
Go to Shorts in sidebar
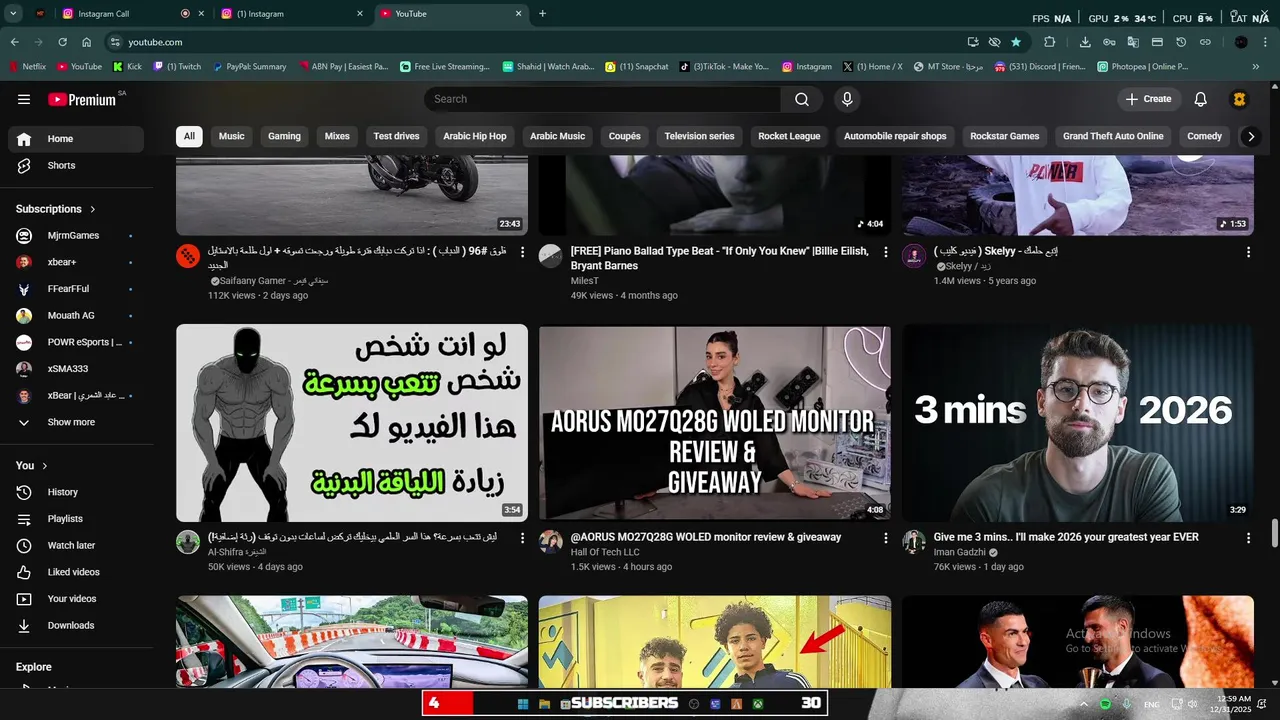(x=76, y=165)
